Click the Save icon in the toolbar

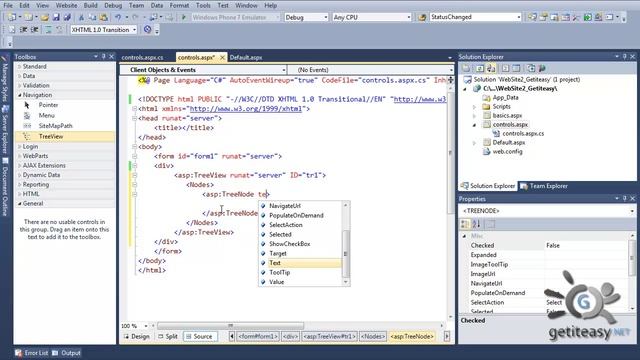[x=56, y=17]
